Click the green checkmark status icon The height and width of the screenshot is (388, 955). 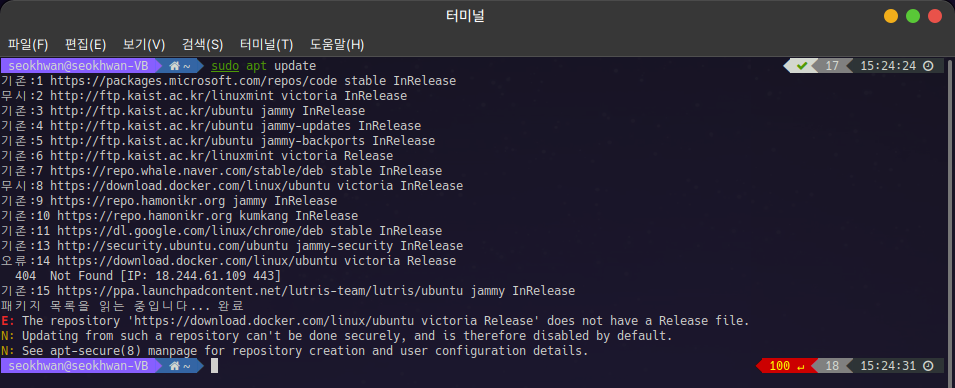point(802,66)
